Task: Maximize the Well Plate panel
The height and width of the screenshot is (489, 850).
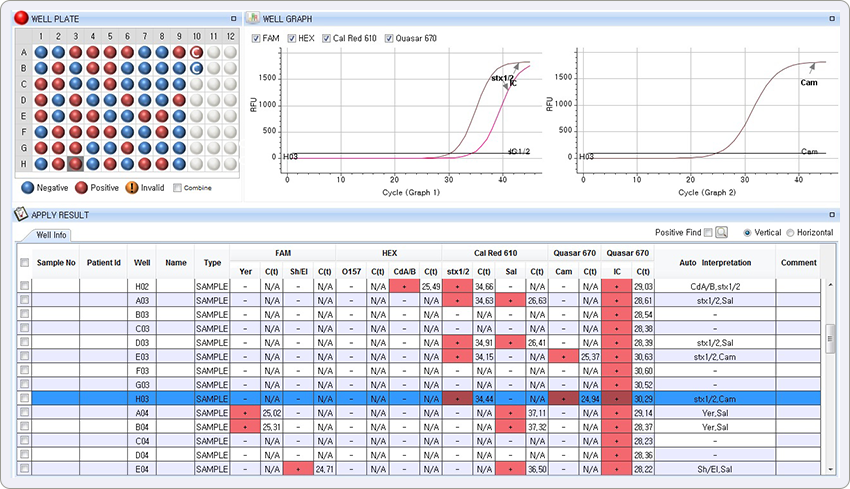Action: click(233, 19)
